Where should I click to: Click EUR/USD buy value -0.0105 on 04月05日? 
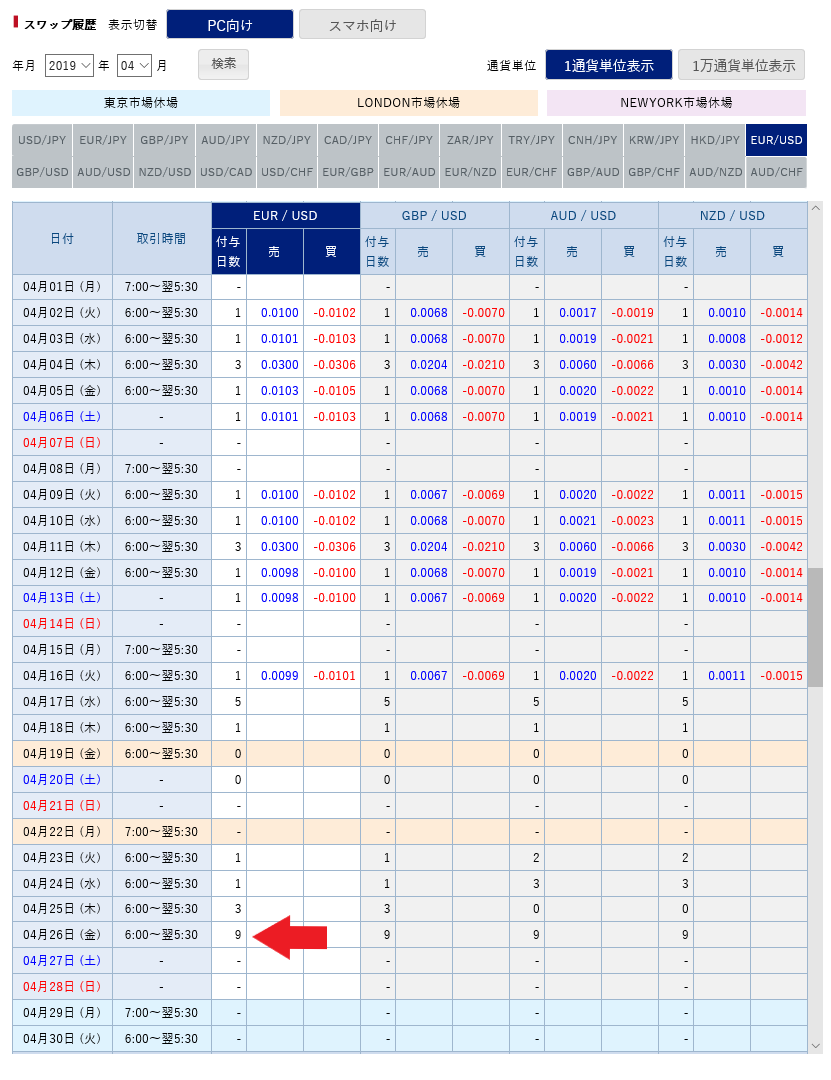[335, 391]
